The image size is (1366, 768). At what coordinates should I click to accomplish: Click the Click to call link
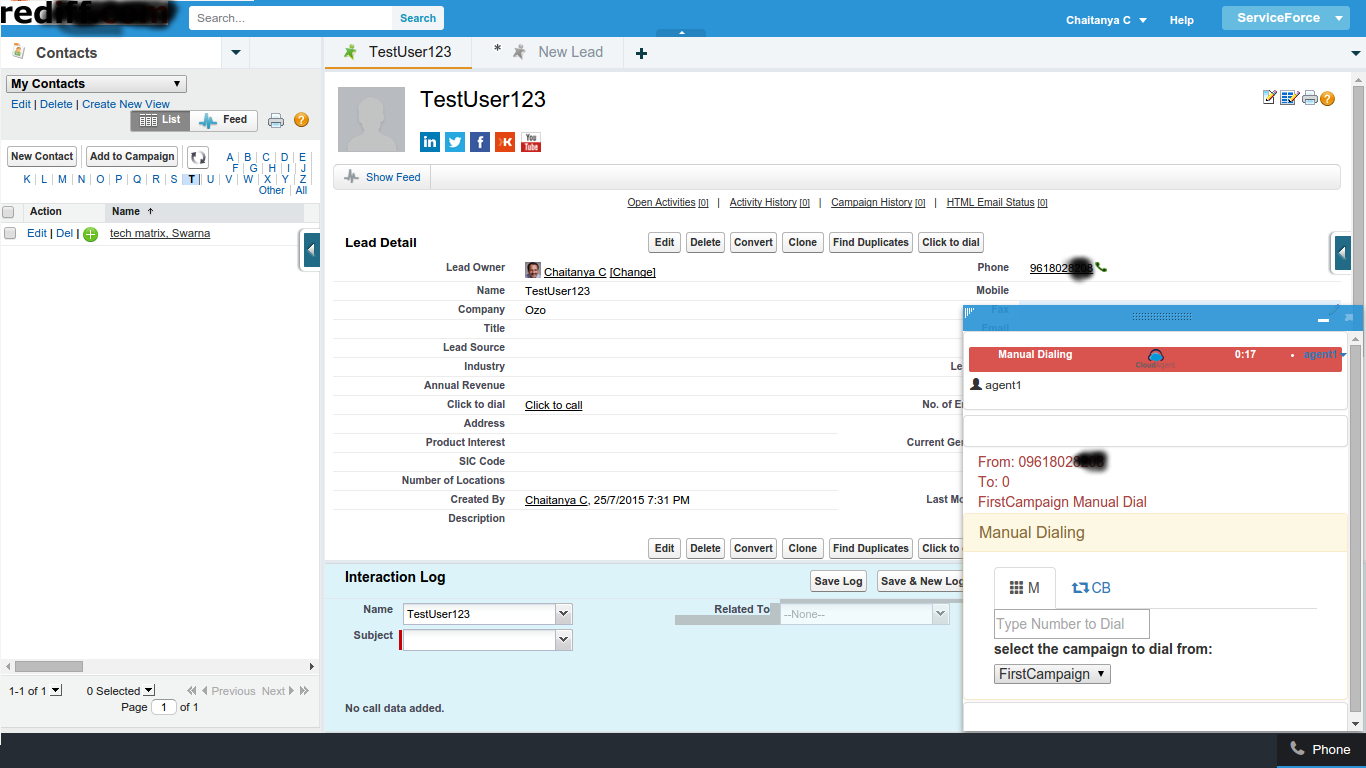click(x=552, y=404)
